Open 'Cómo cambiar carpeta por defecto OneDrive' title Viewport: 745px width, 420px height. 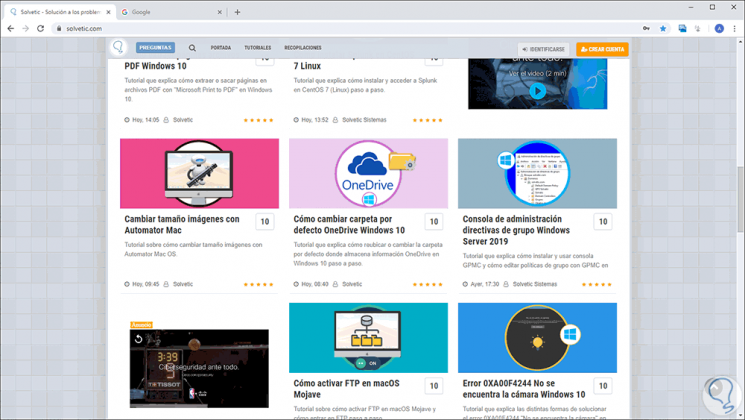pos(349,225)
